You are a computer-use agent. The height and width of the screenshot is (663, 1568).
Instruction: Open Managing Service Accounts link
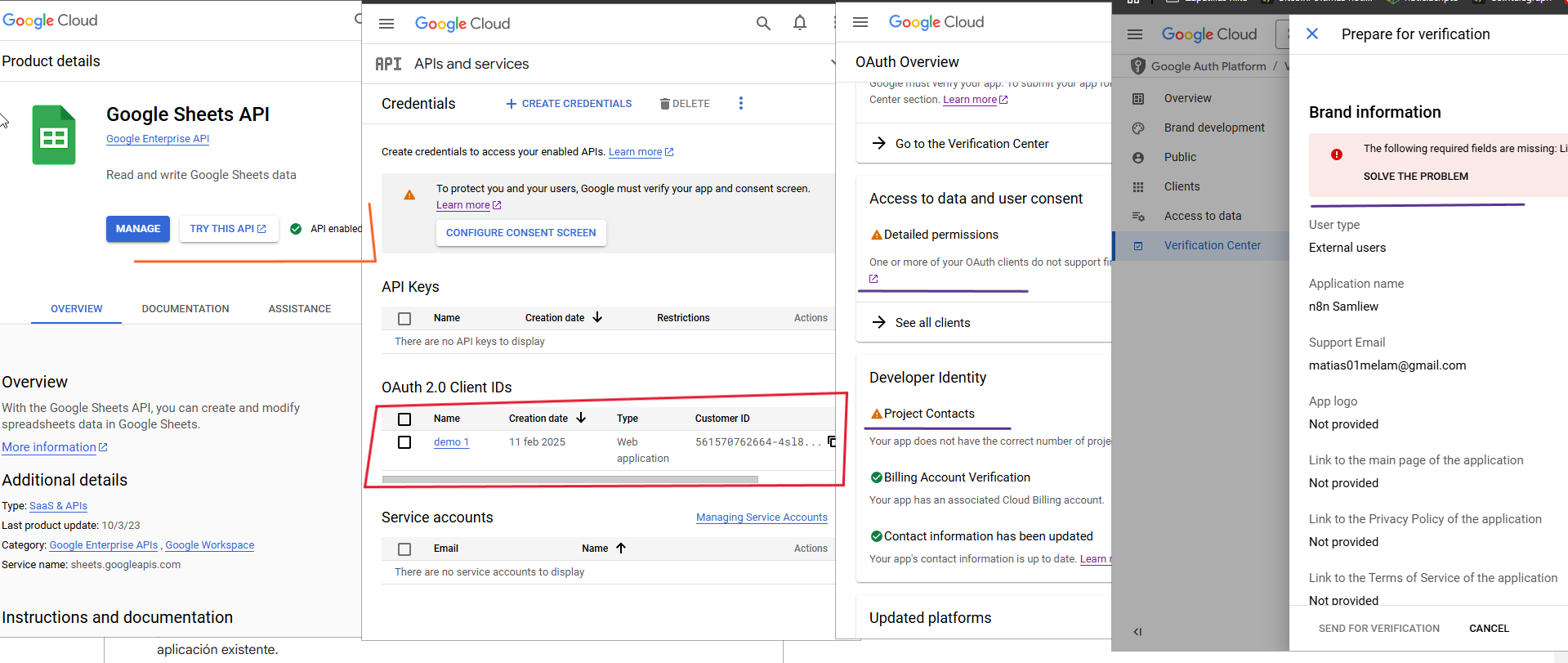762,517
